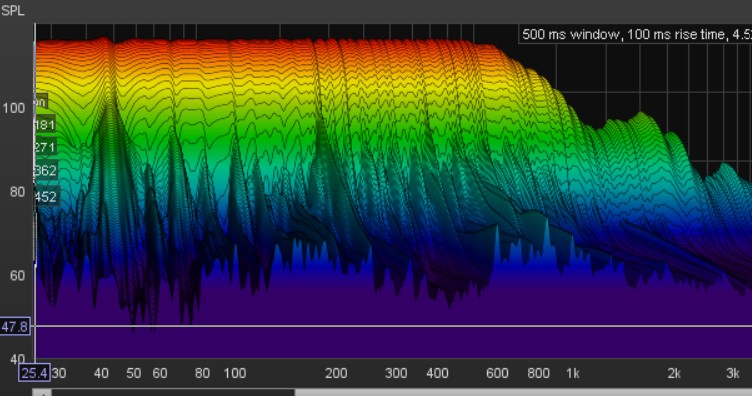
Task: Click the 25.4 frequency cursor readout box
Action: coord(34,373)
